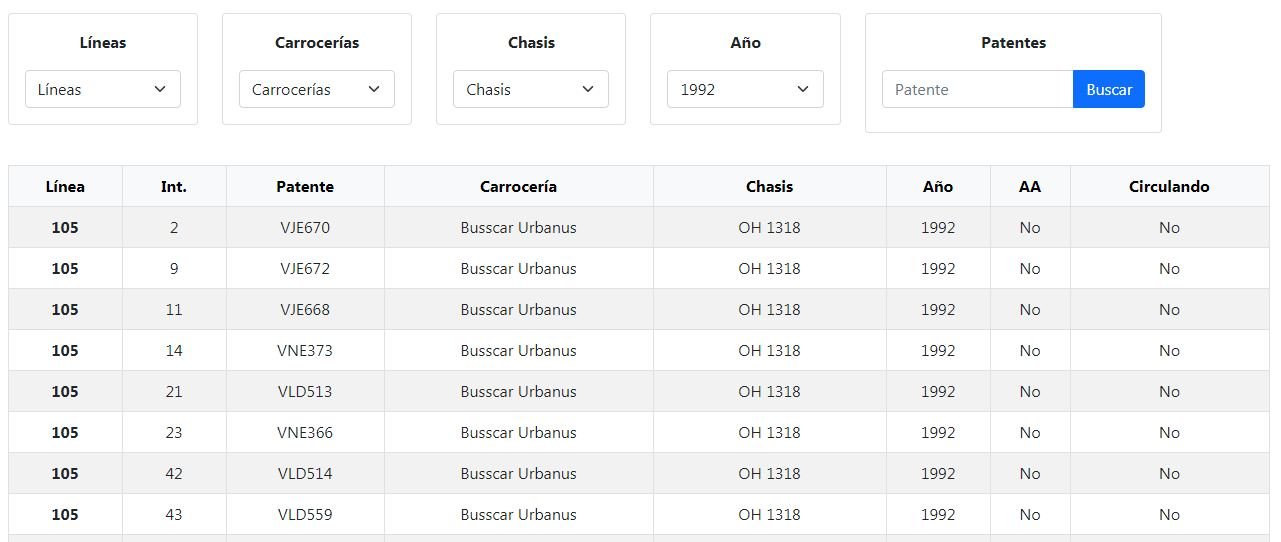This screenshot has width=1281, height=542.
Task: Select the Línea column header
Action: pos(65,186)
